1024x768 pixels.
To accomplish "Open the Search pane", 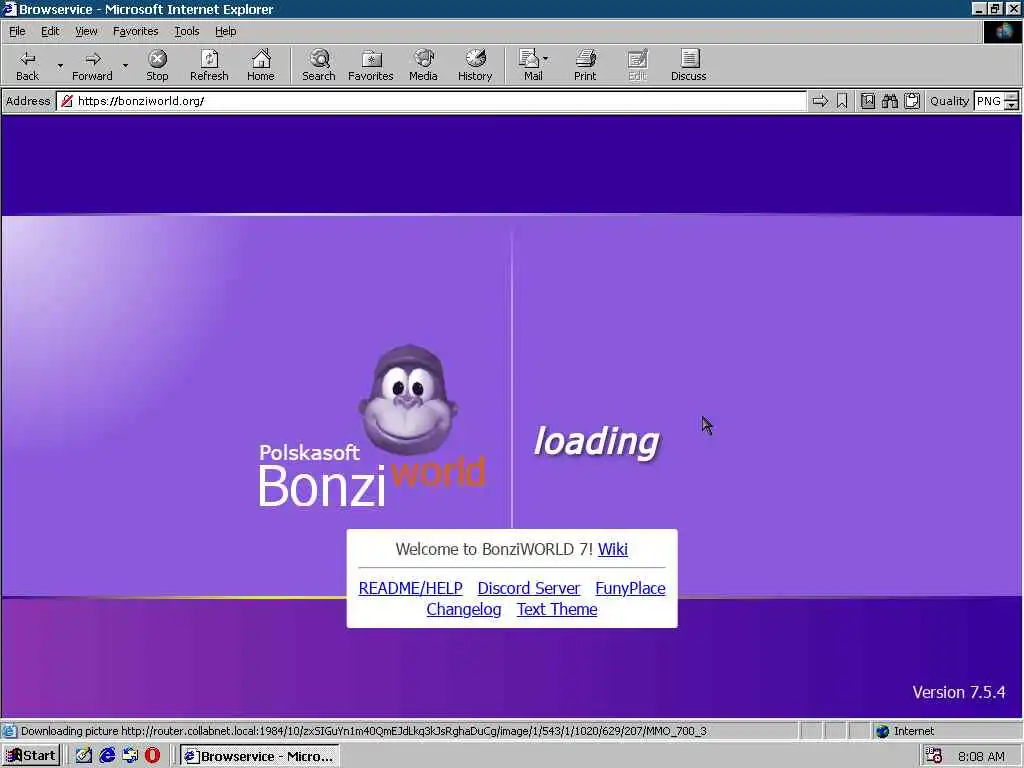I will pyautogui.click(x=319, y=65).
